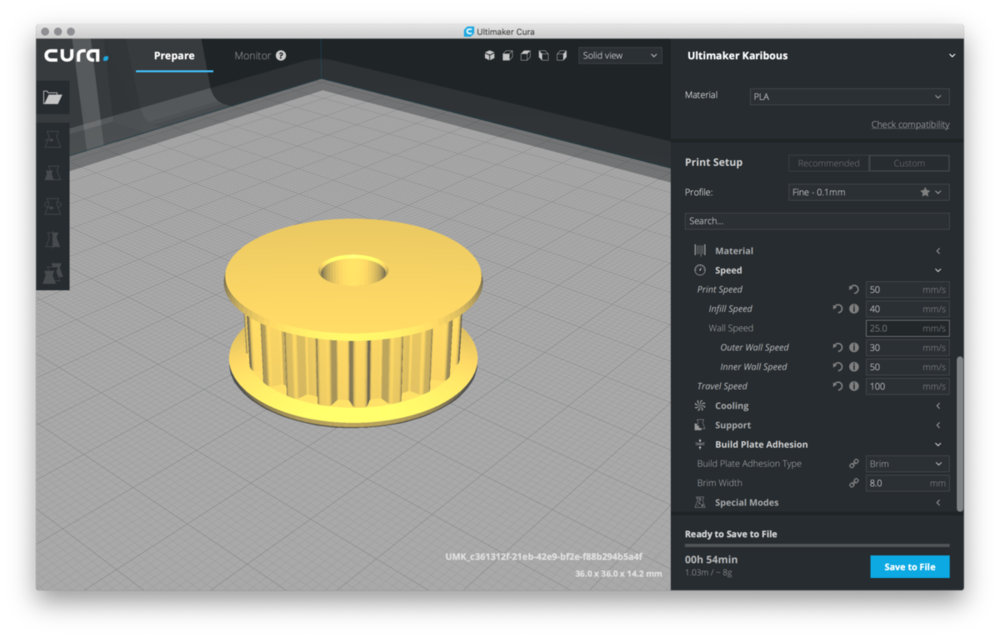Viewport: 1000px width, 638px height.
Task: Switch Print Setup to Custom mode
Action: (x=909, y=163)
